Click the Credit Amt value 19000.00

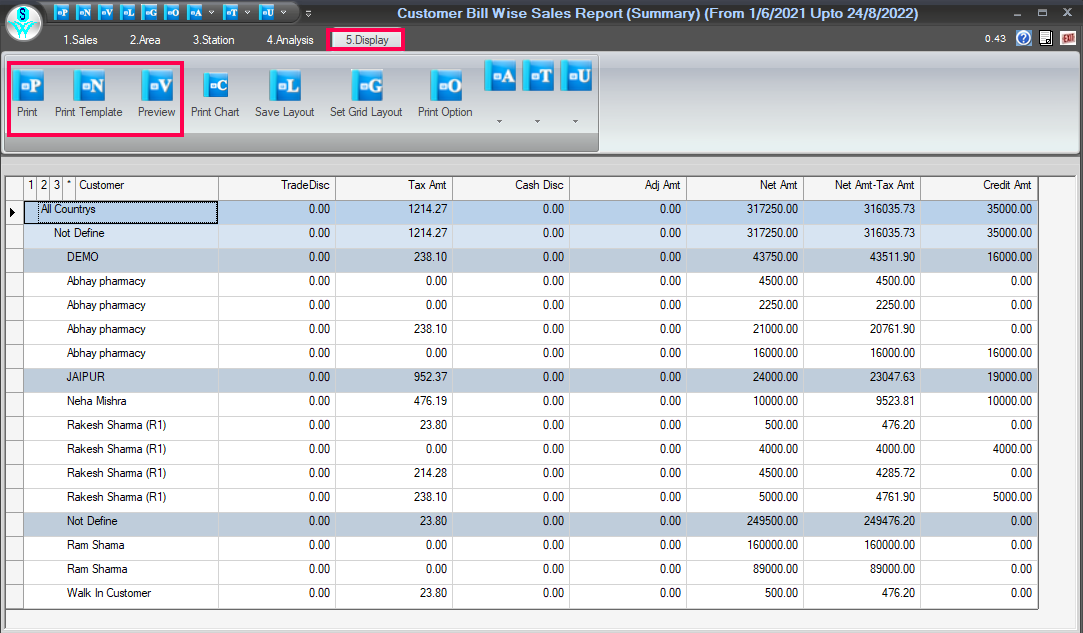pos(1010,377)
